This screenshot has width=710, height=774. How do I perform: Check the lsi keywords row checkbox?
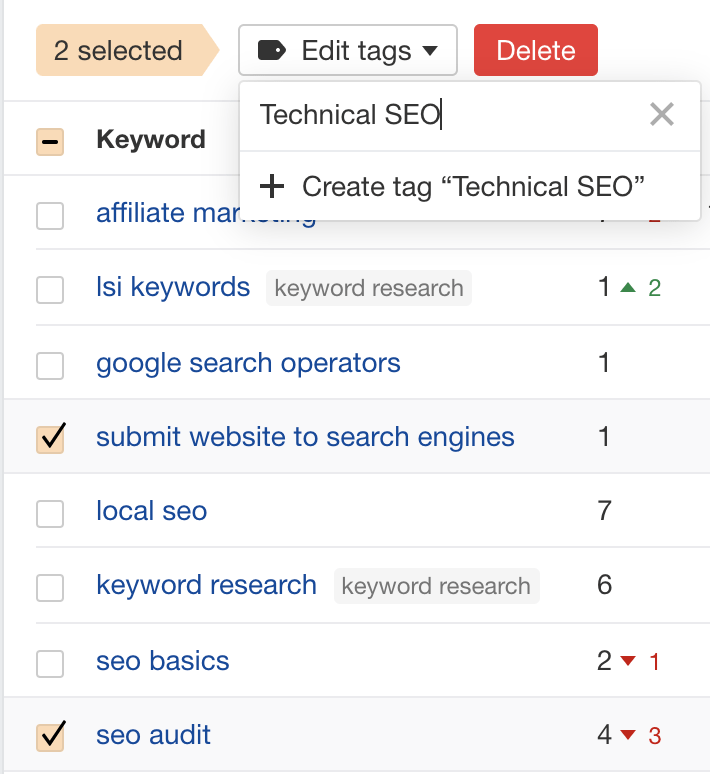tap(50, 290)
